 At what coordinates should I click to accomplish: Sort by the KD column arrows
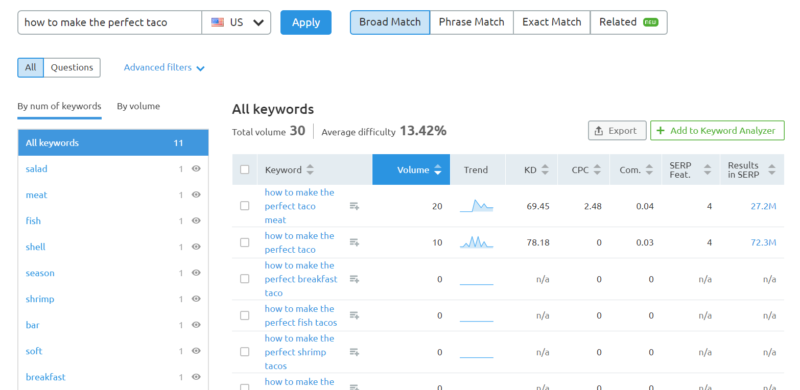pyautogui.click(x=545, y=170)
